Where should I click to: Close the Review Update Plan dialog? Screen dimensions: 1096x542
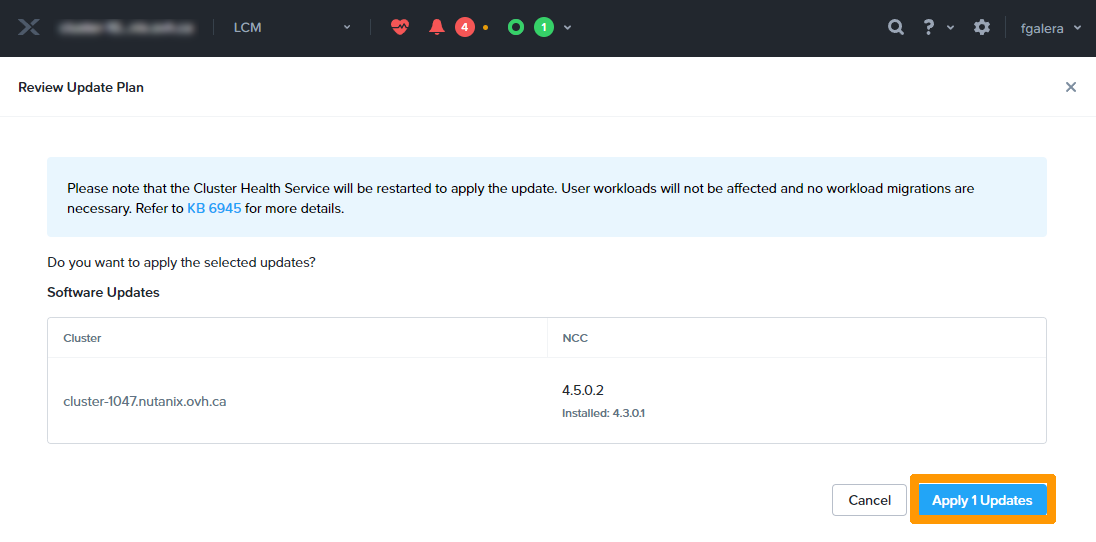(1071, 87)
